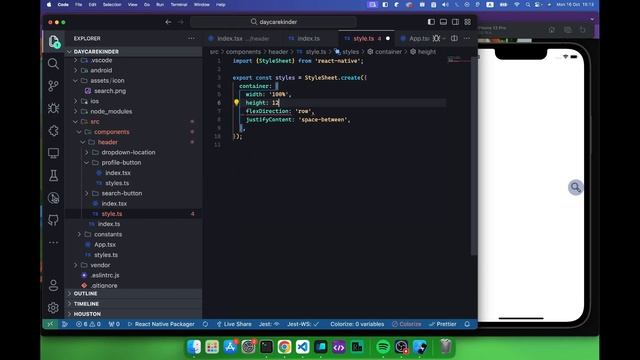The image size is (640, 360).
Task: Open the Explorer view in activity bar
Action: click(x=53, y=41)
